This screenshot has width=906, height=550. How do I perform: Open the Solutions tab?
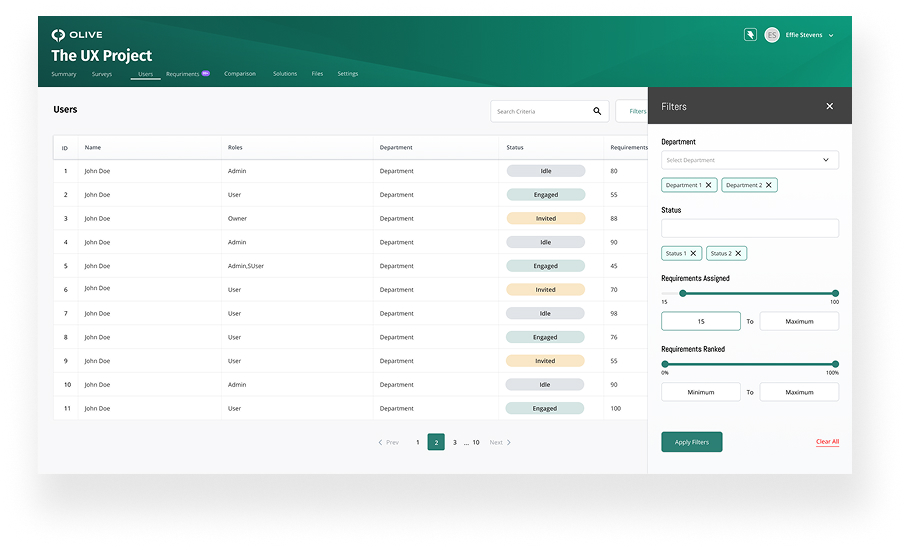285,74
